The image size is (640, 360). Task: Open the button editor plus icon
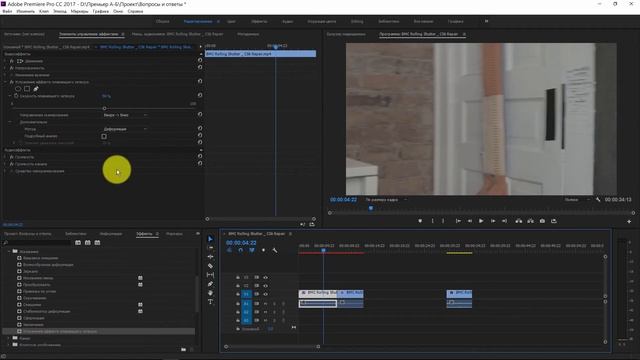pos(629,221)
